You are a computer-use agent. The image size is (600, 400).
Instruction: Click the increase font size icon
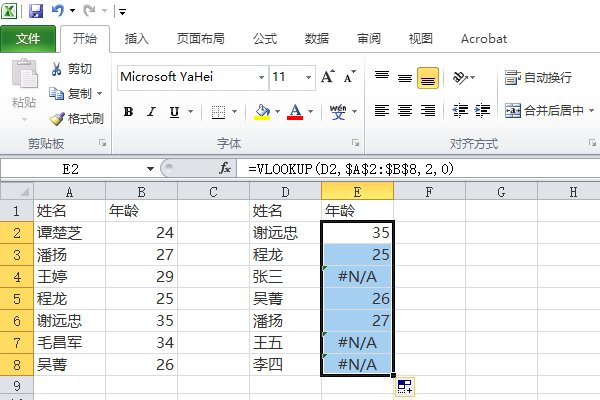point(328,77)
